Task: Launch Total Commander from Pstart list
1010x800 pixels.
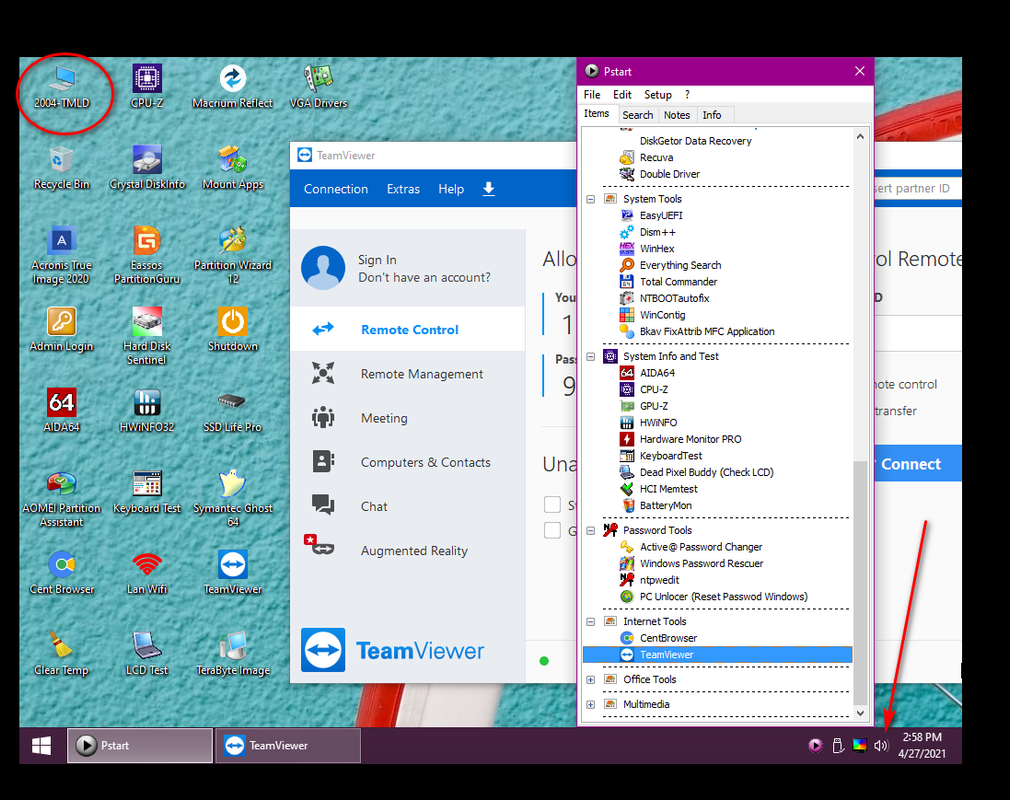Action: 678,282
